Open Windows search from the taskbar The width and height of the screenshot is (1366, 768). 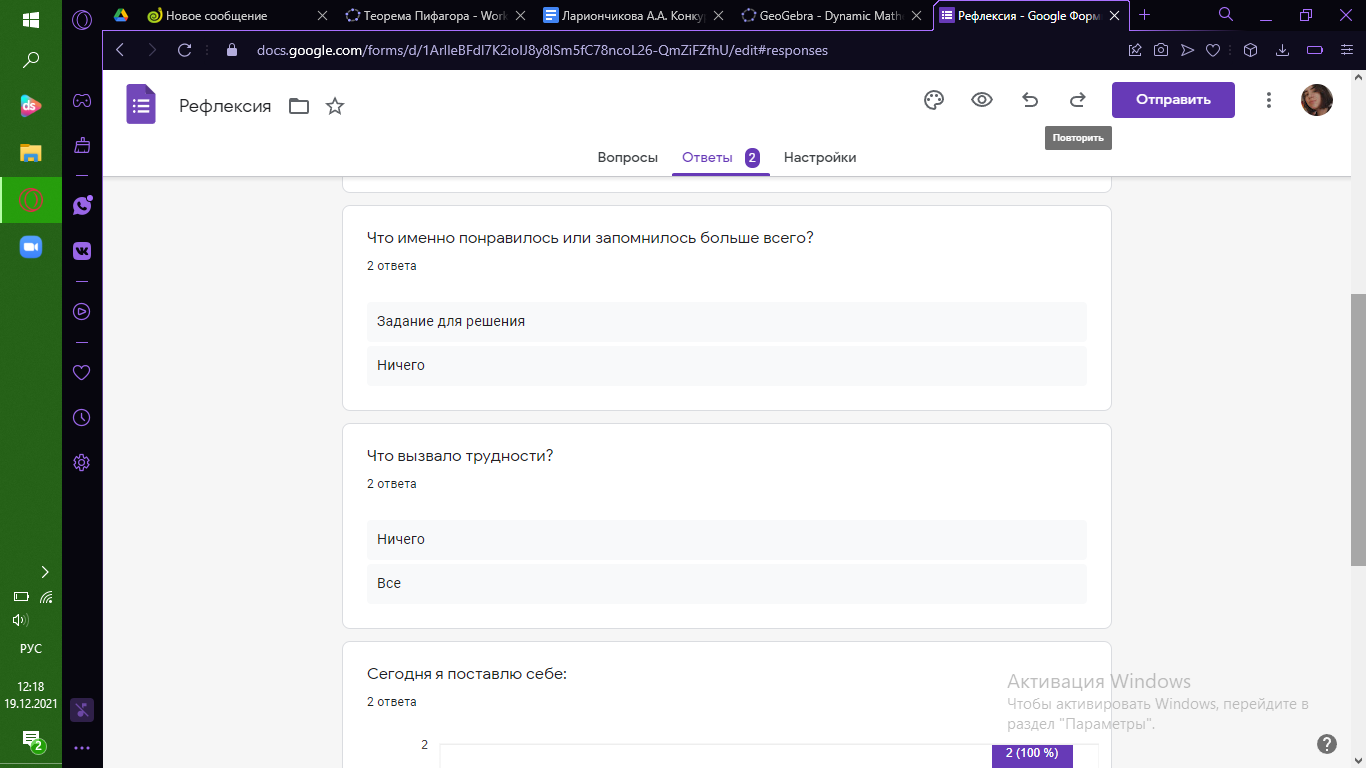click(x=31, y=61)
